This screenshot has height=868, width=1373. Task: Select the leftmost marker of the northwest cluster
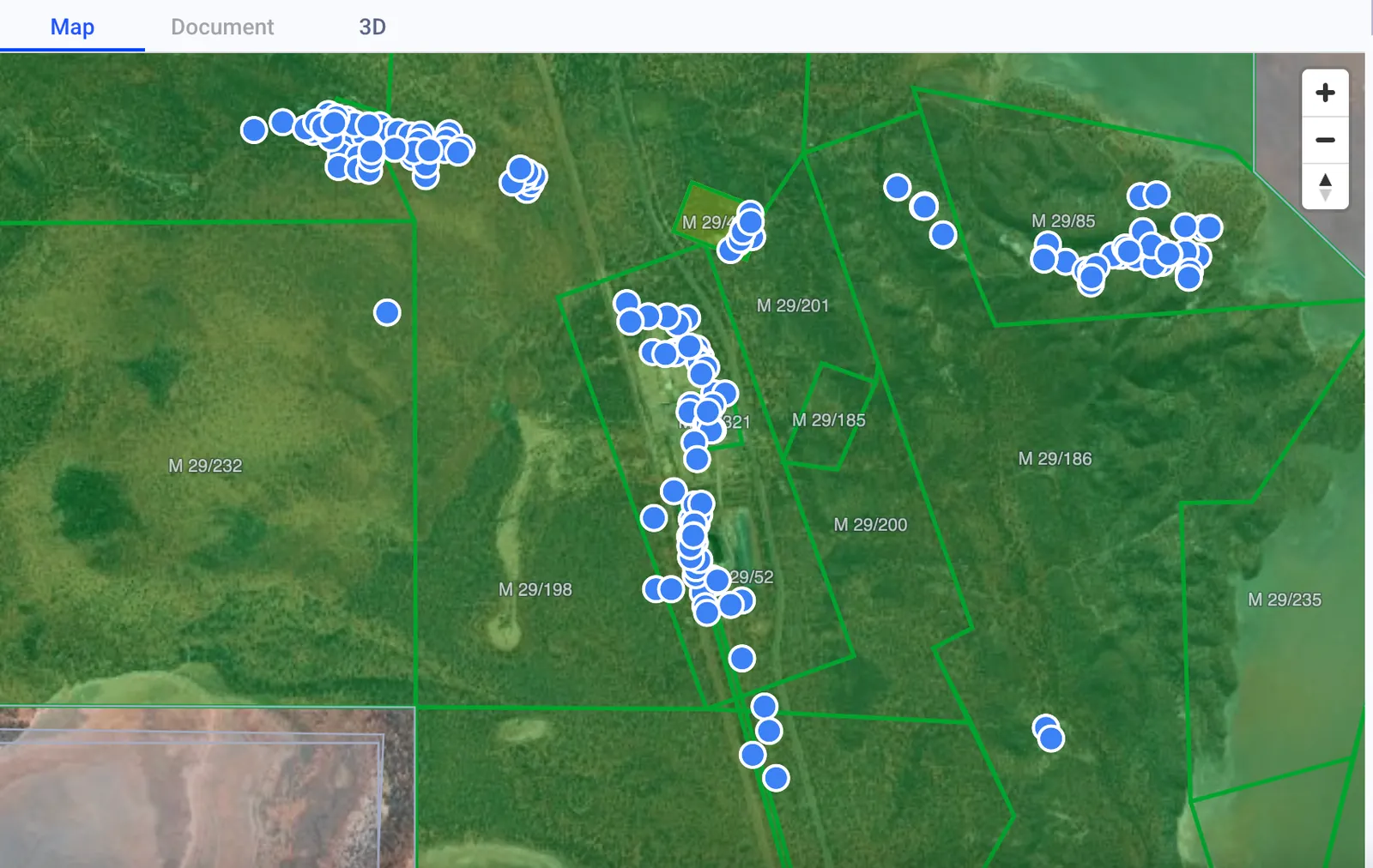click(x=254, y=130)
